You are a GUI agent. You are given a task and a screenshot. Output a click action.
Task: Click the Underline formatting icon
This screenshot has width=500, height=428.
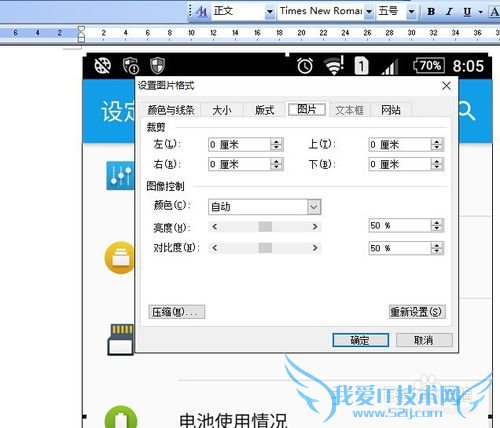[x=467, y=12]
